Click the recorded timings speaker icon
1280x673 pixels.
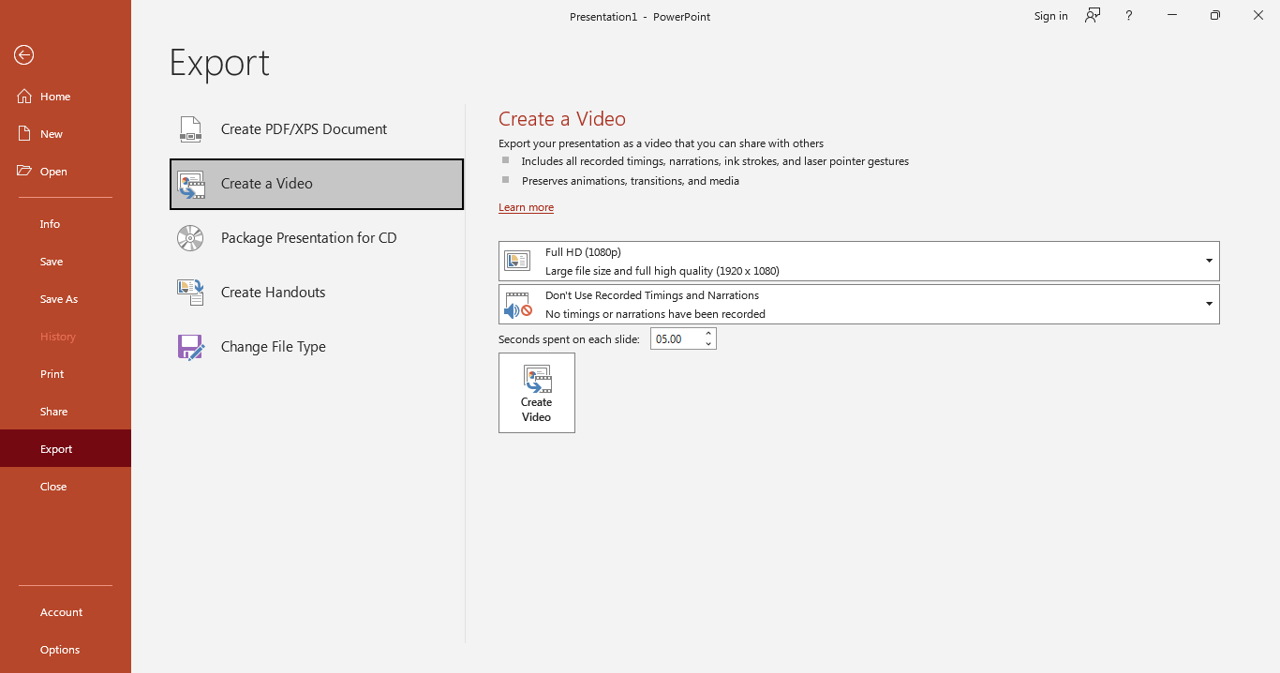518,305
